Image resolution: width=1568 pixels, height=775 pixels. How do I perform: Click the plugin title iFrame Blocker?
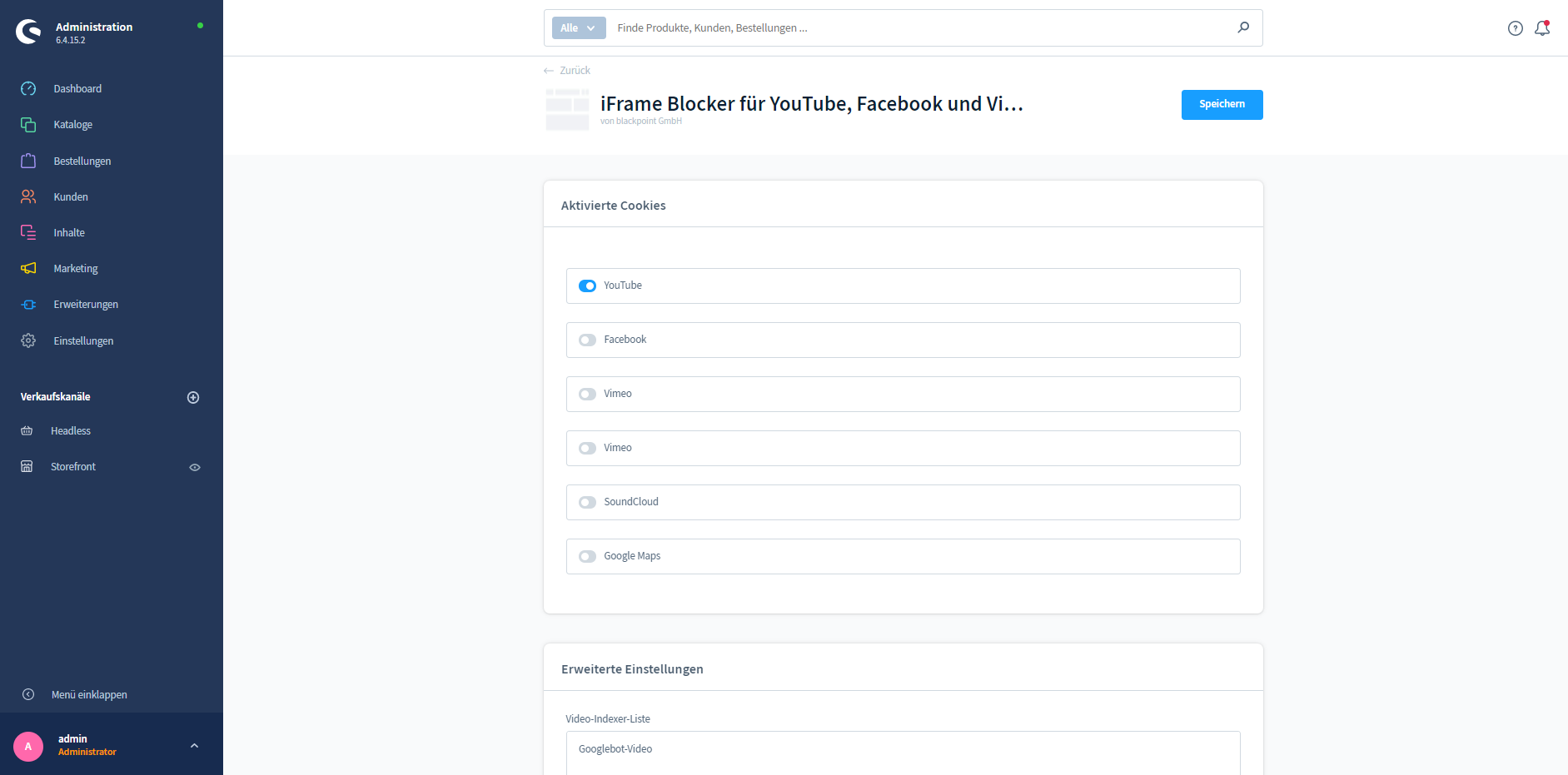pos(811,104)
